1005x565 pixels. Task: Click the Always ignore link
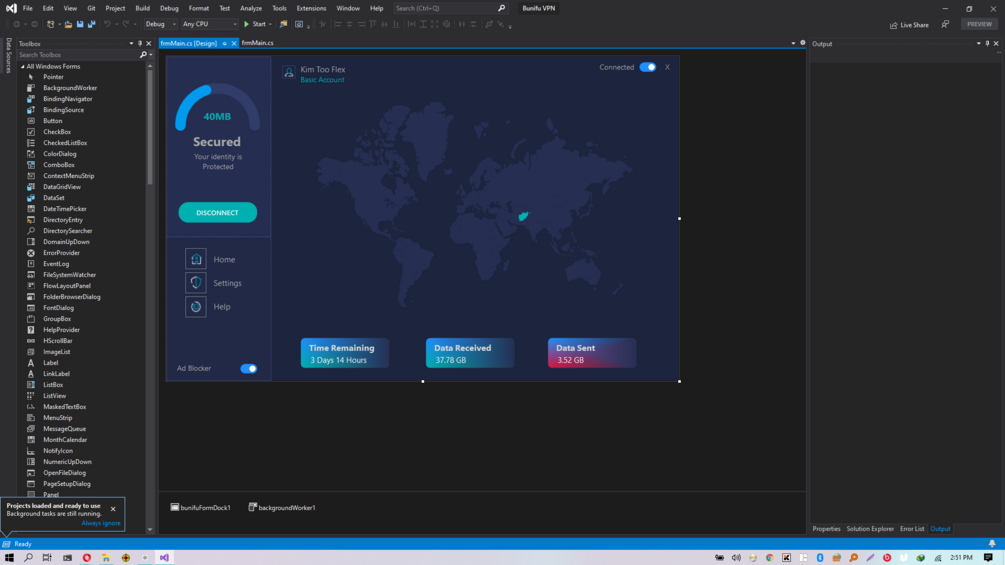[101, 523]
